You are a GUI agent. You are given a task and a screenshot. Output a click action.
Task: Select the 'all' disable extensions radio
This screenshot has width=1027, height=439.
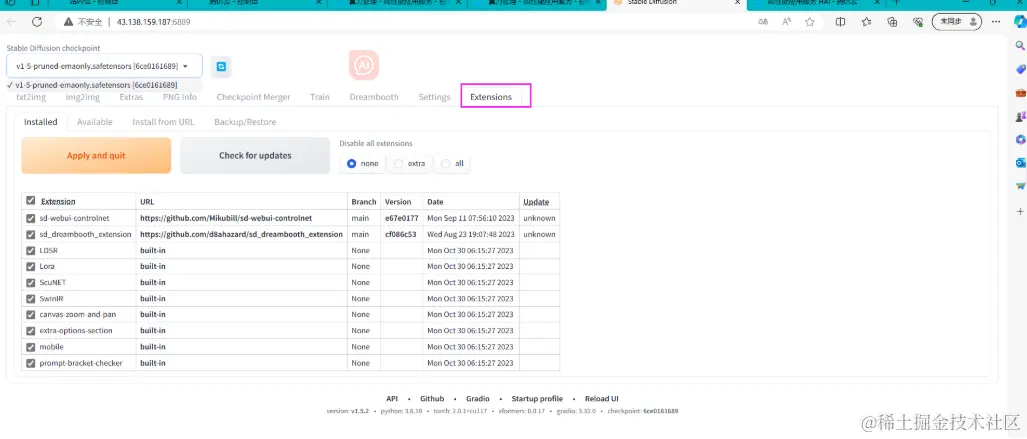click(x=446, y=163)
